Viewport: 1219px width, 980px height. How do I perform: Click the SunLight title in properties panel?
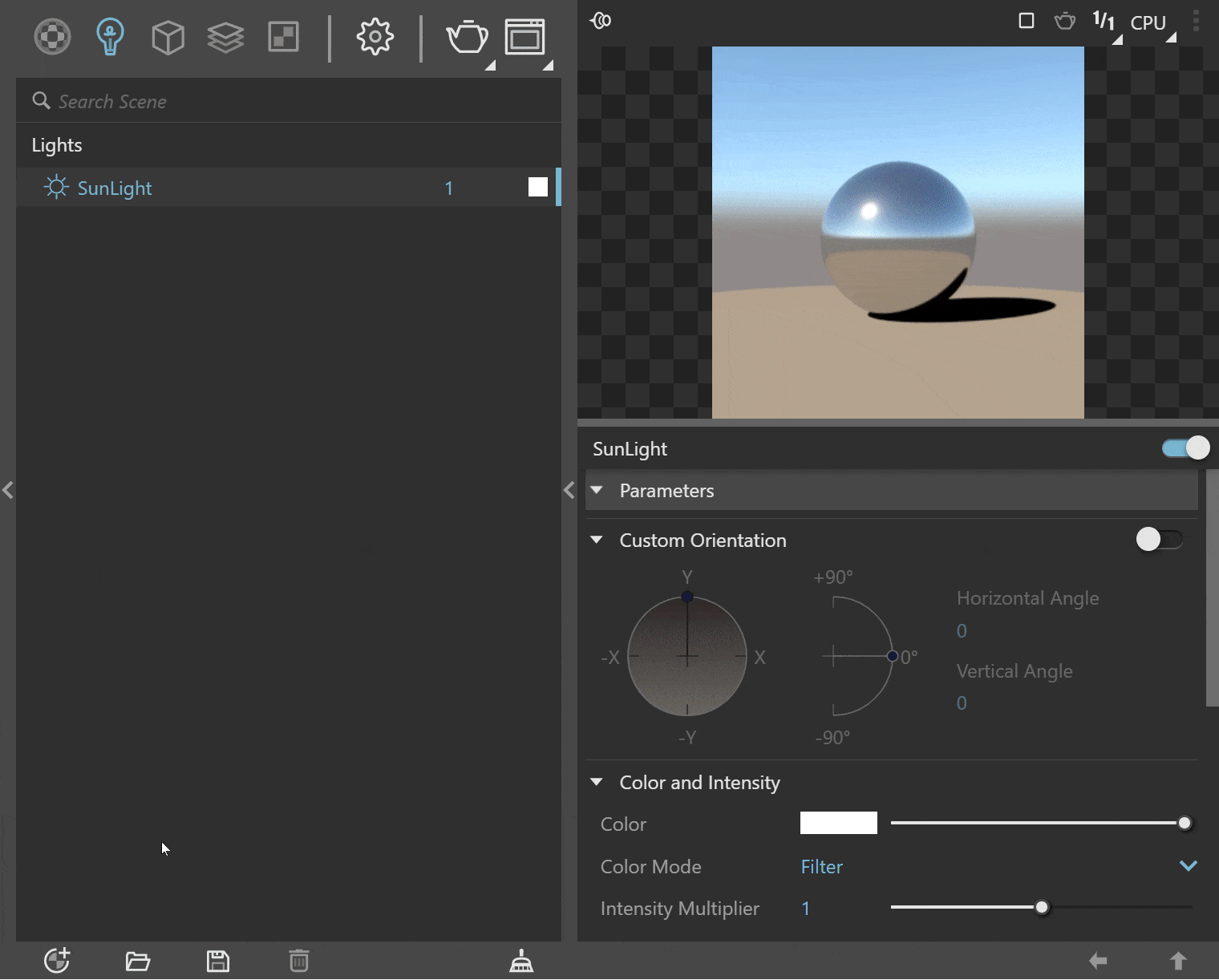(630, 449)
